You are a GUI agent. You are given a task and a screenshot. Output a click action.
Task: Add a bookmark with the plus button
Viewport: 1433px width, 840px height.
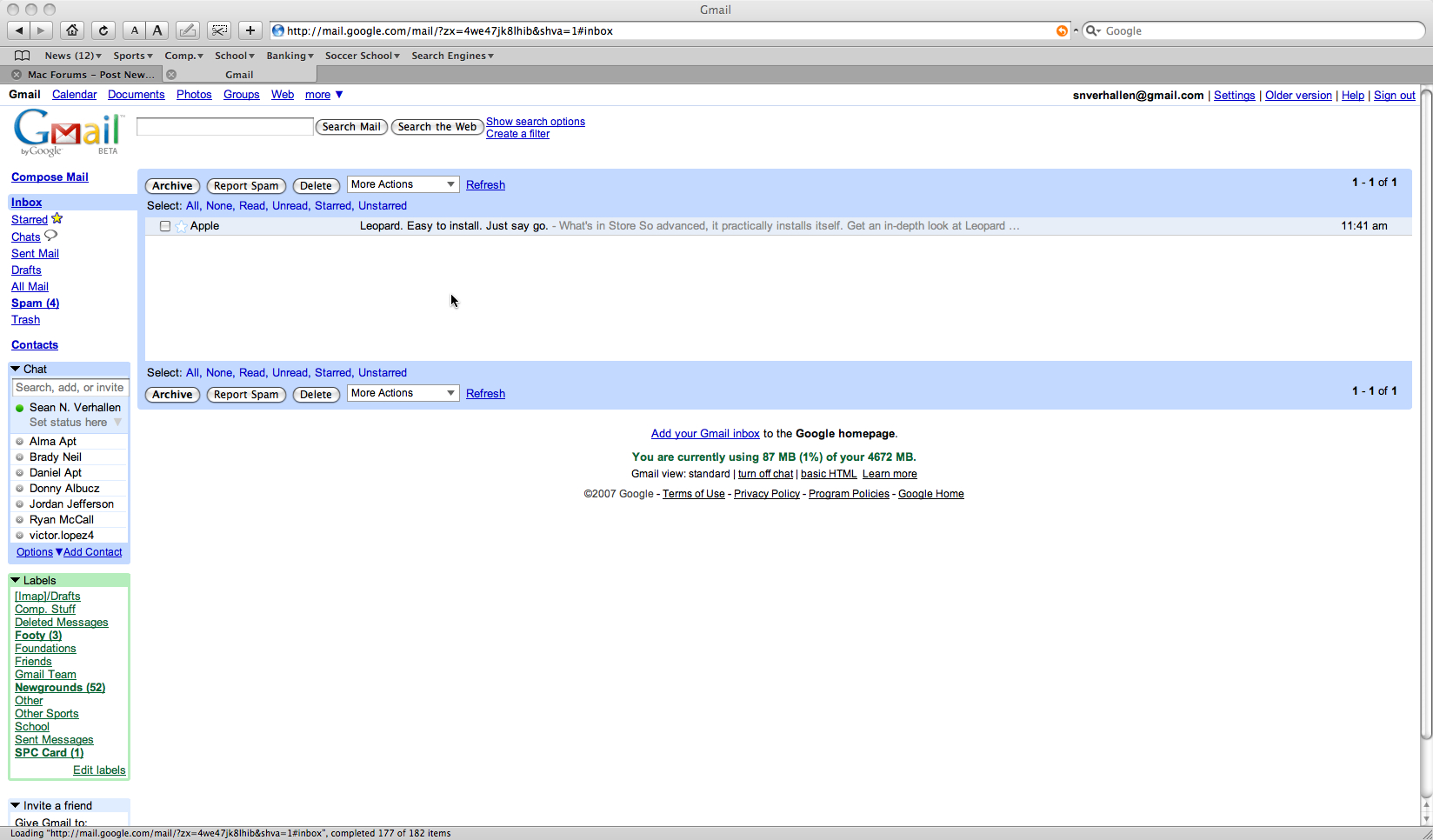pyautogui.click(x=250, y=30)
